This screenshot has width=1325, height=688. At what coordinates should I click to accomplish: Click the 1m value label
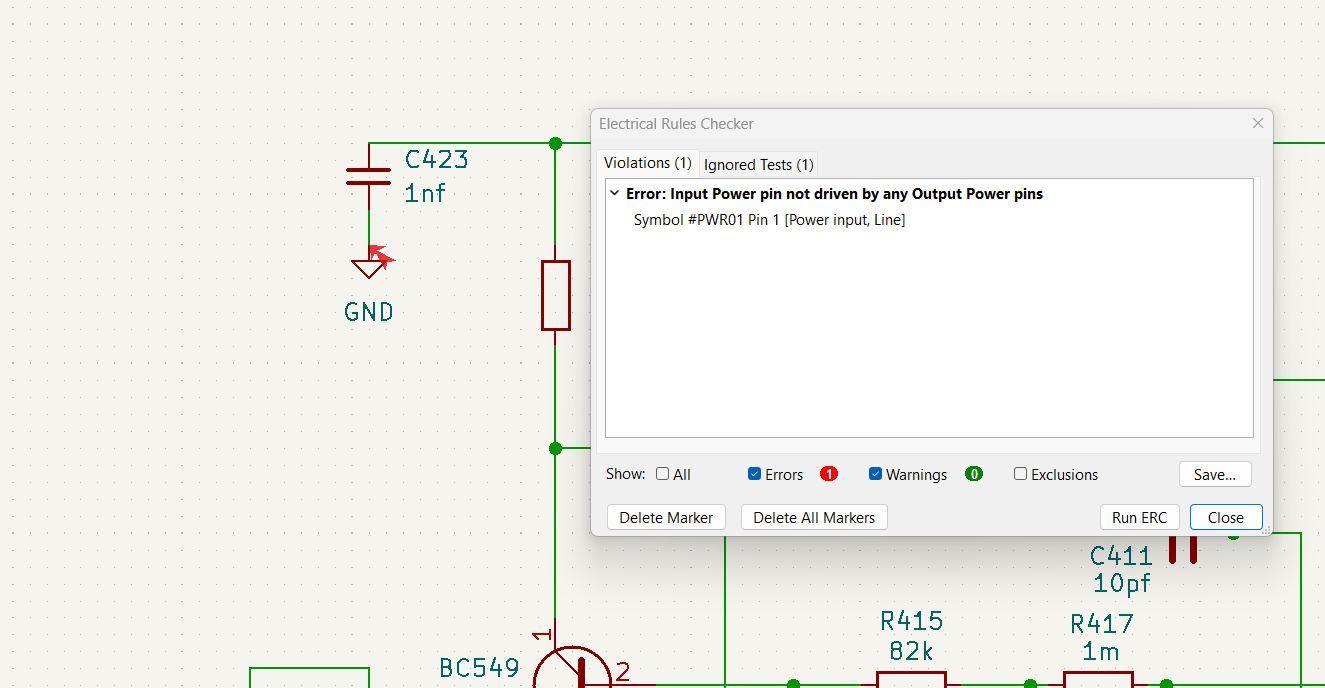pos(1101,652)
